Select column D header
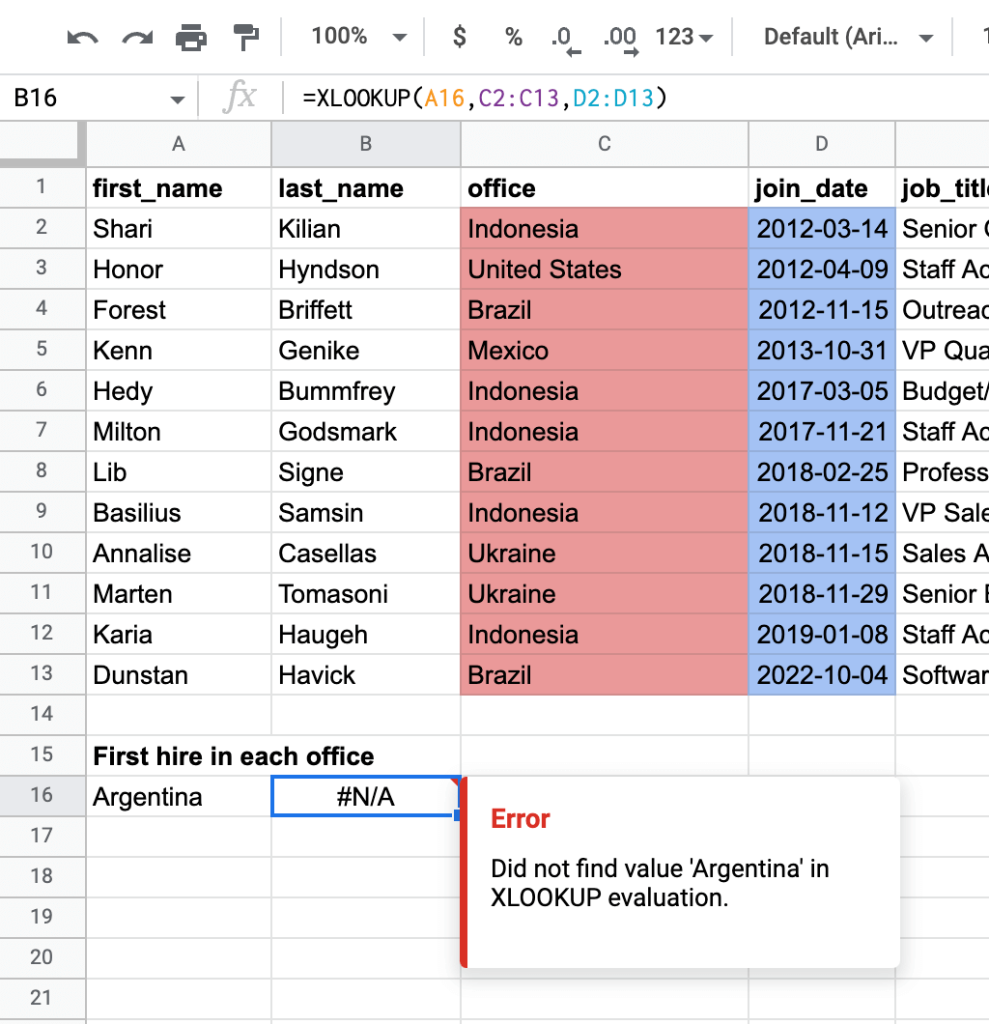The height and width of the screenshot is (1024, 989). (x=822, y=144)
